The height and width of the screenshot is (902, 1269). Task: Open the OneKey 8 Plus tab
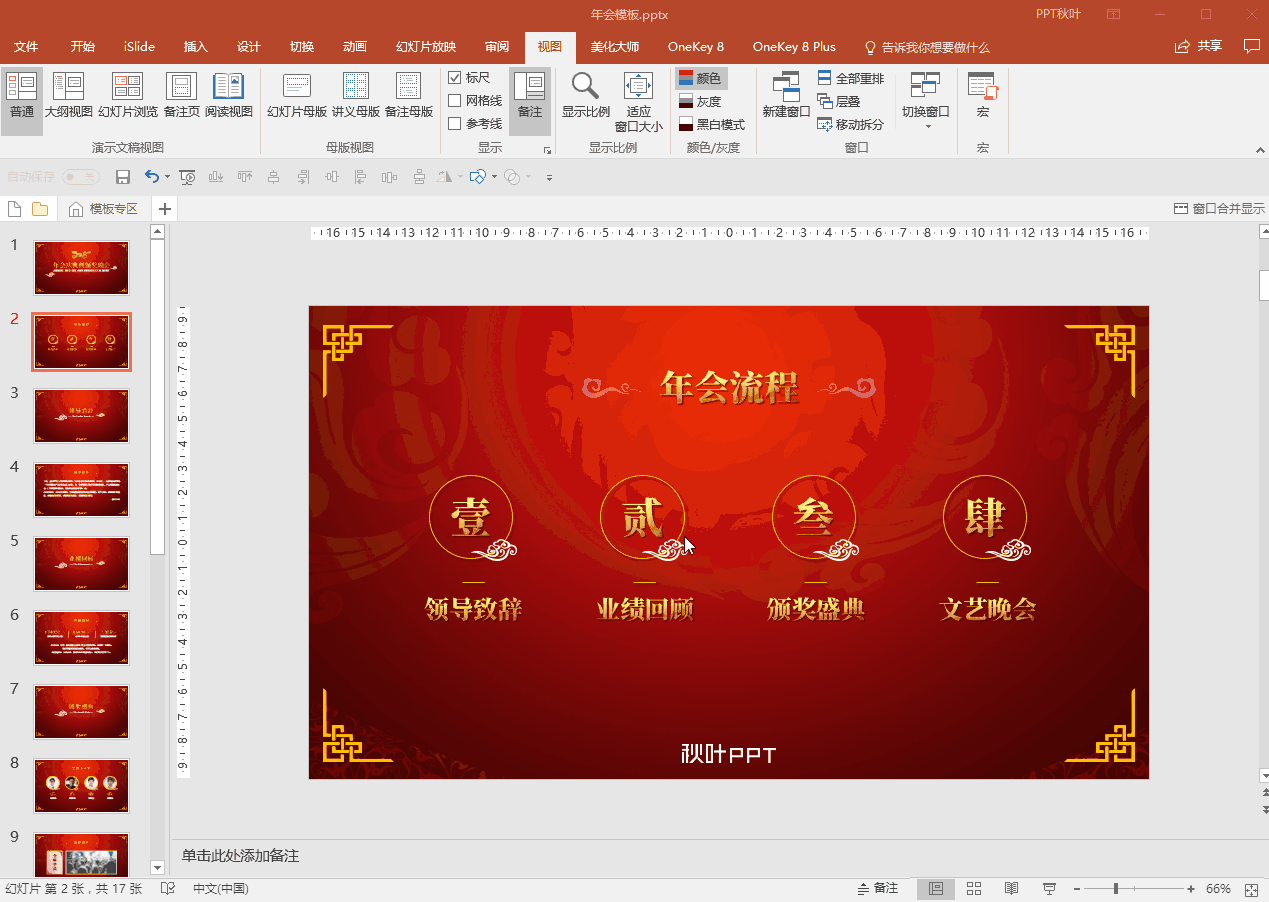click(x=794, y=47)
